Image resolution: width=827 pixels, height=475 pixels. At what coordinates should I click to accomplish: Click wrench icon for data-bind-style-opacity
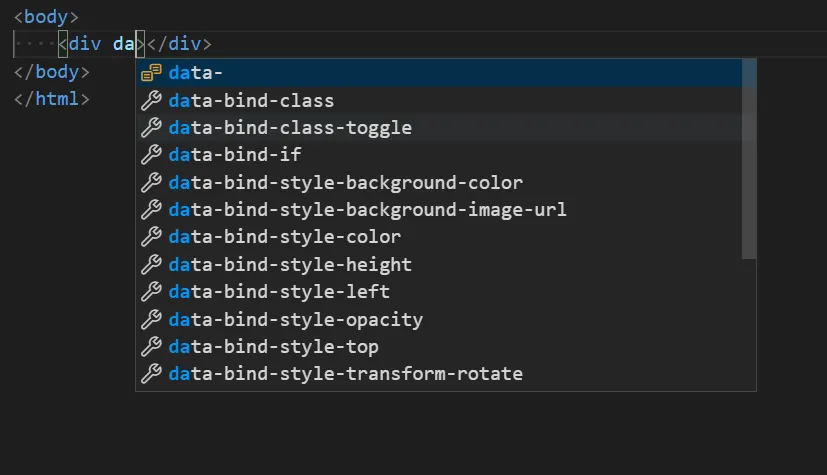click(x=151, y=319)
